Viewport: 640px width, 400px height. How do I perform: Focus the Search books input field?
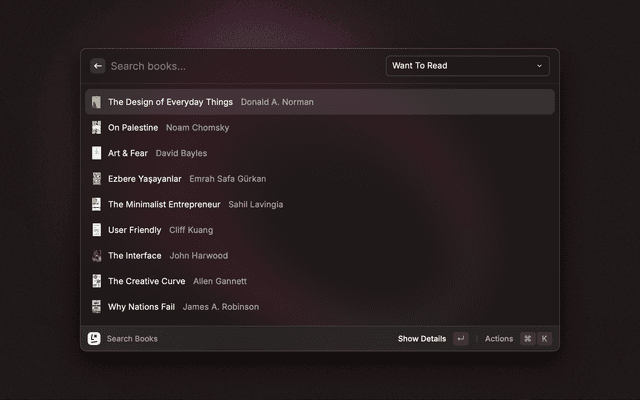pos(240,66)
